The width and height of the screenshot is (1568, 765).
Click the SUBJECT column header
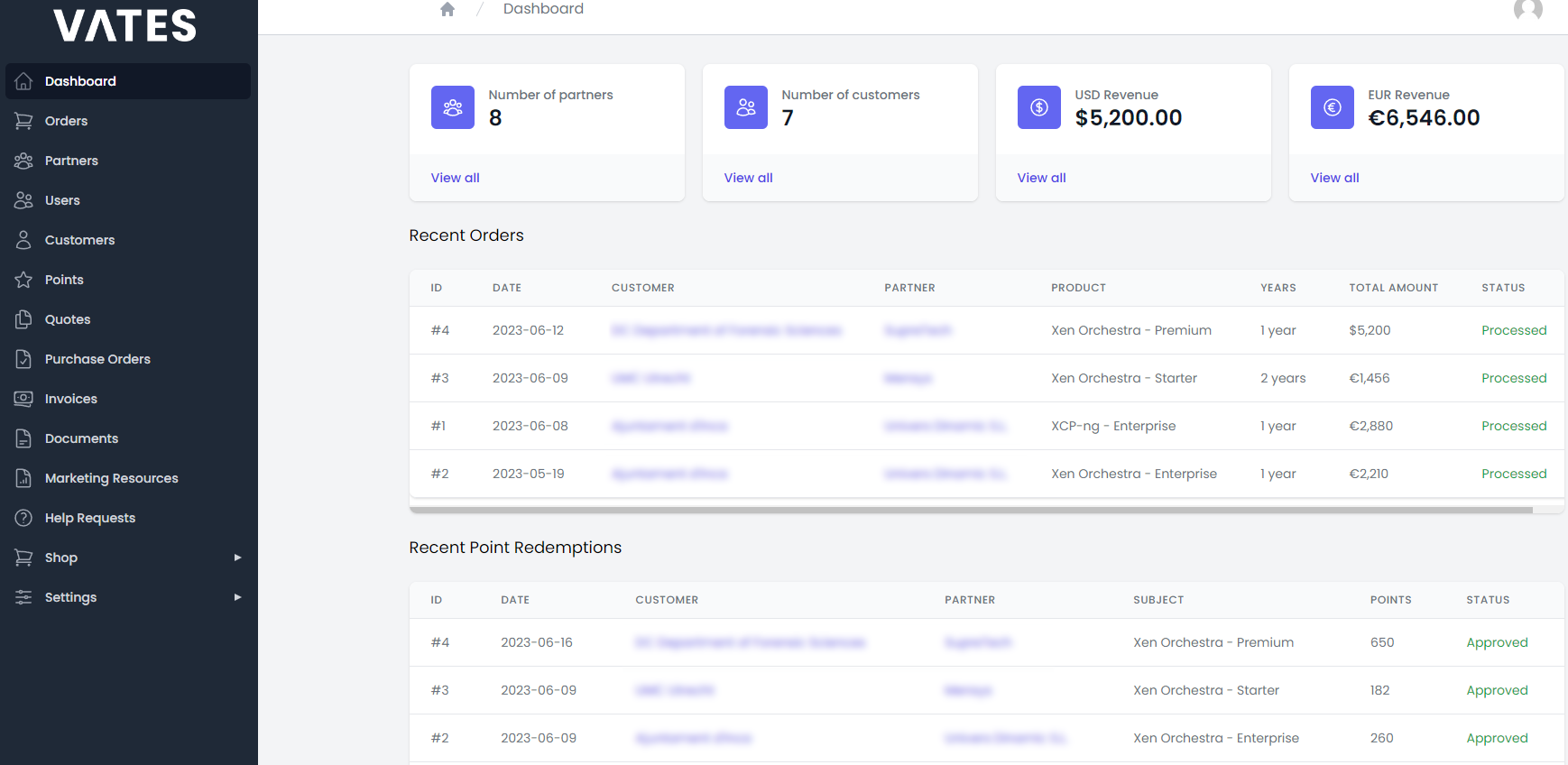[x=1158, y=600]
